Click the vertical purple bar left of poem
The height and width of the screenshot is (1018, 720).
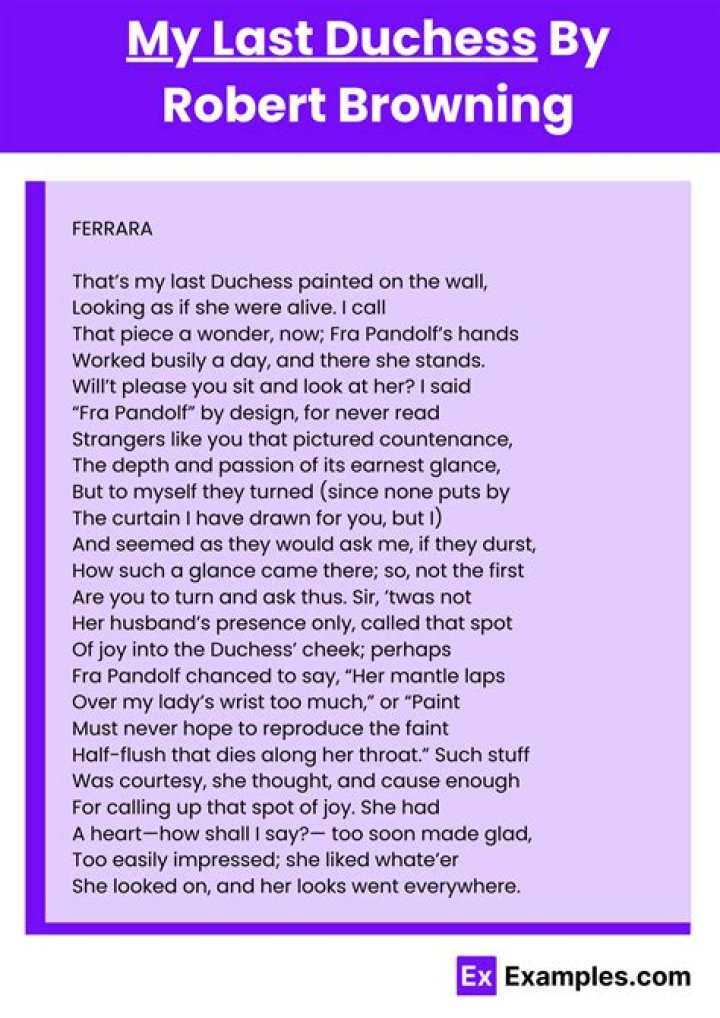pyautogui.click(x=35, y=552)
